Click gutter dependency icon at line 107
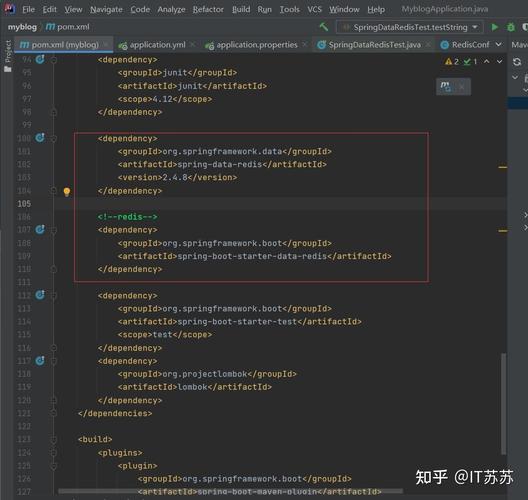The width and height of the screenshot is (528, 500). [40, 229]
